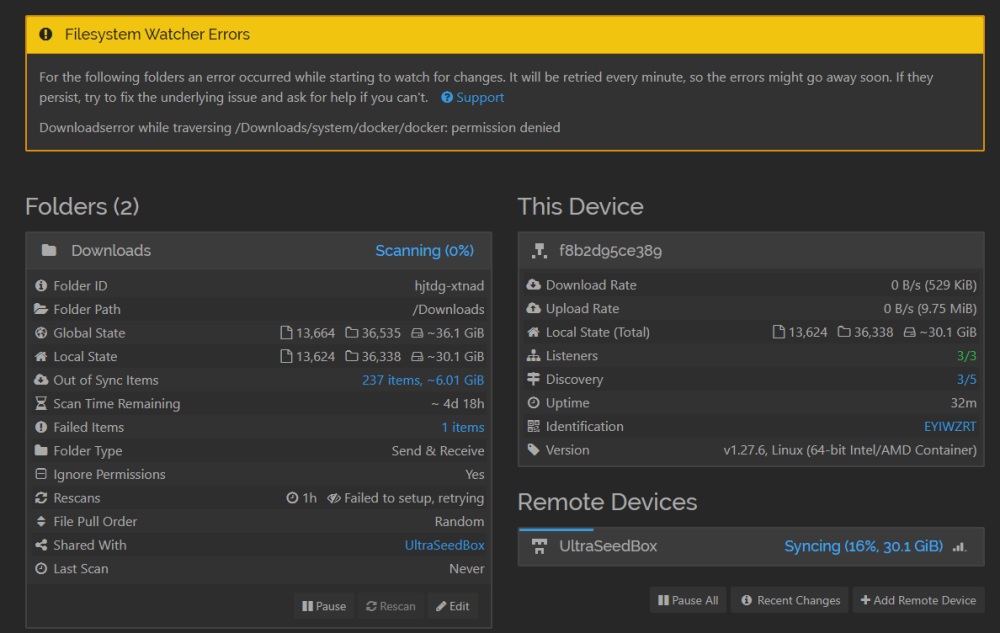The height and width of the screenshot is (633, 1000).
Task: Click the Rescans refresh icon
Action: pos(41,498)
